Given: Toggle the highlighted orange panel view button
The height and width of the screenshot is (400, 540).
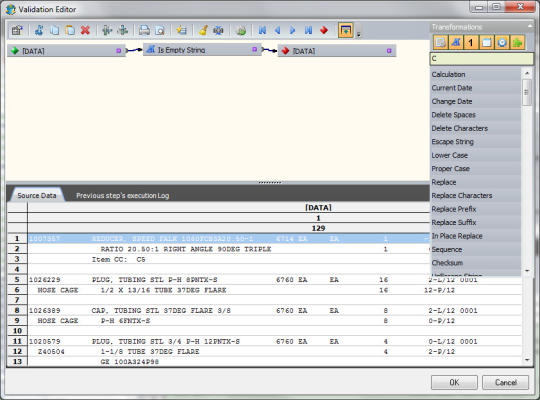Looking at the screenshot, I should (346, 30).
